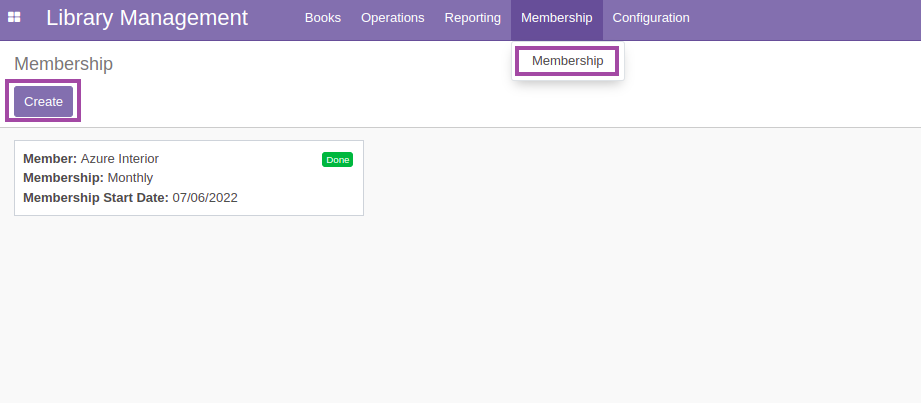Select Membership entry in the dropdown list
The height and width of the screenshot is (403, 921).
tap(567, 61)
